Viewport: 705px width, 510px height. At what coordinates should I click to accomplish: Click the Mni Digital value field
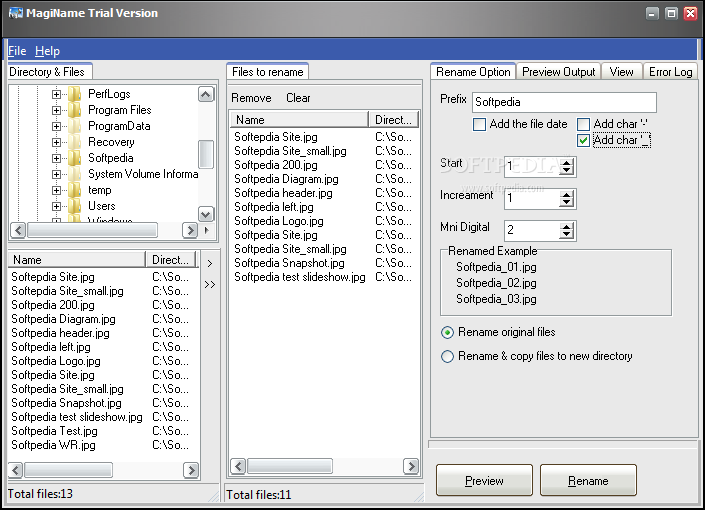tap(532, 231)
